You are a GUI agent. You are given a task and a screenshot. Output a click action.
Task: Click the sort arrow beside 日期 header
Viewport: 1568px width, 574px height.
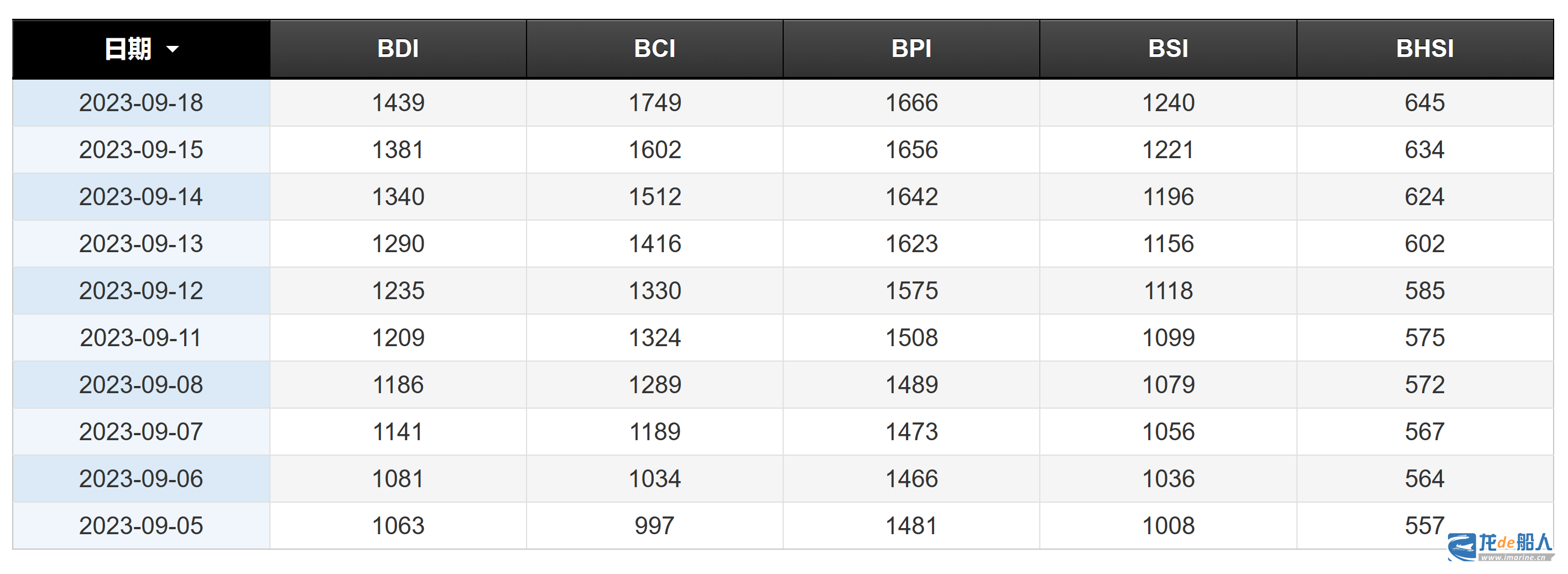173,49
